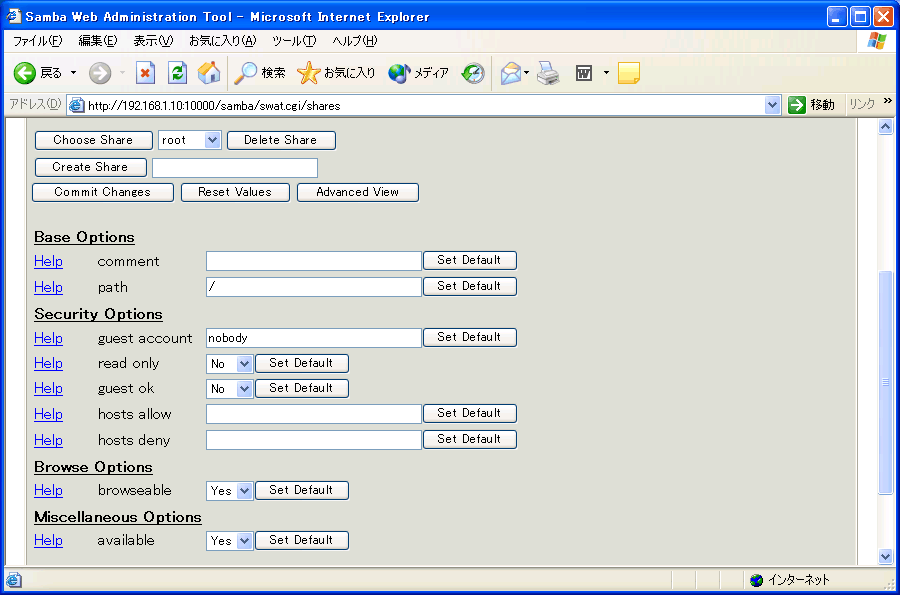
Task: Focus the hosts deny field
Action: [314, 440]
